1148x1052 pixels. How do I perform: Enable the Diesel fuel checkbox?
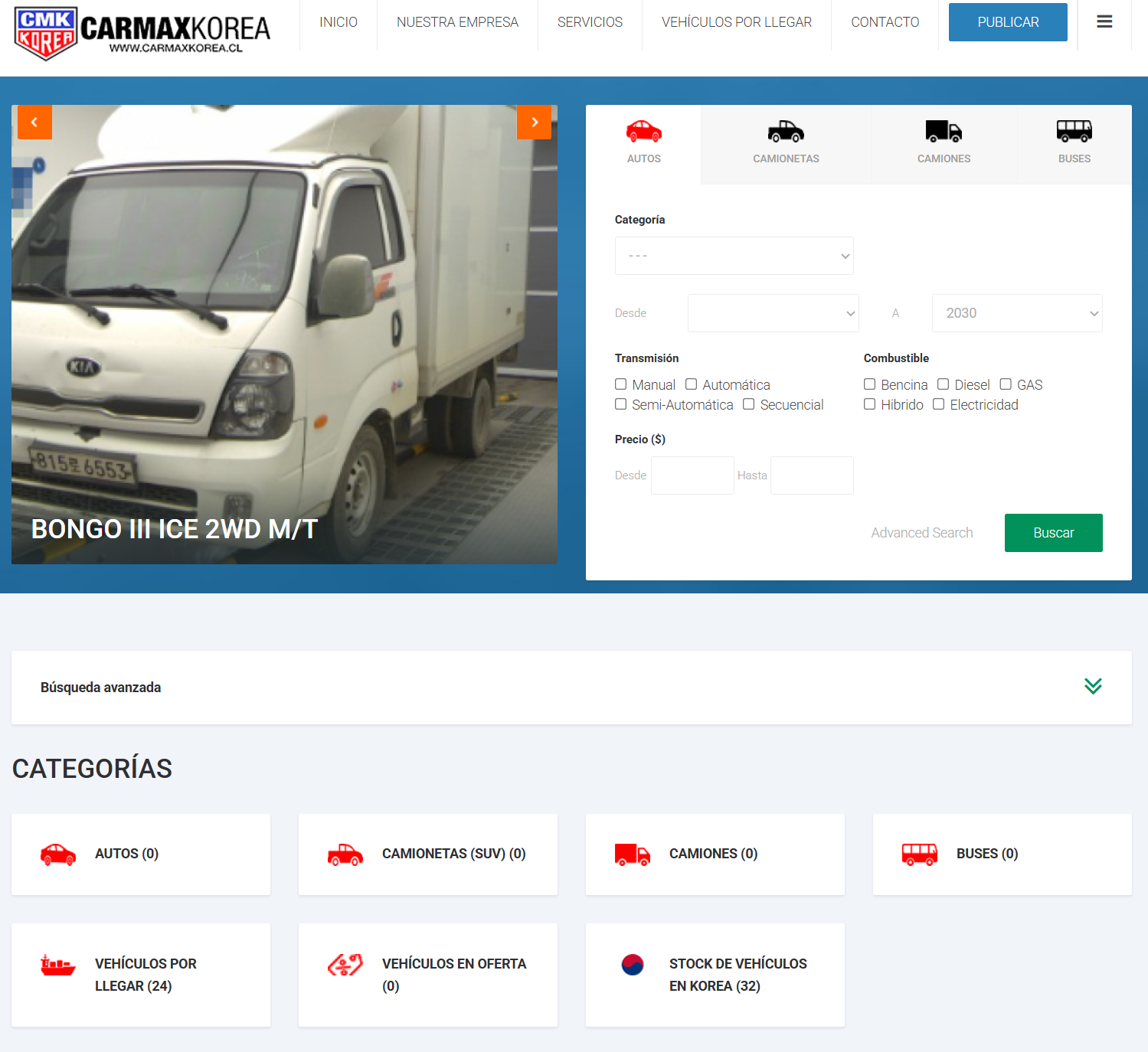pos(944,384)
